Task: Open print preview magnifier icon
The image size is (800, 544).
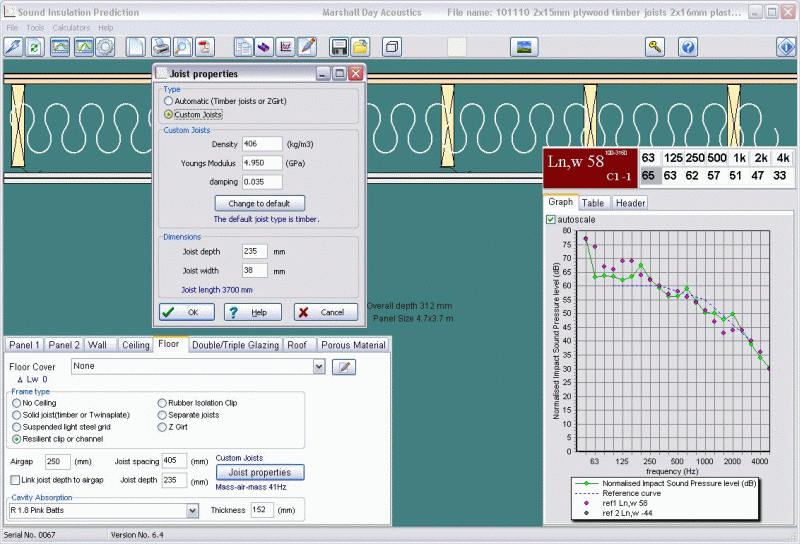Action: coord(182,47)
